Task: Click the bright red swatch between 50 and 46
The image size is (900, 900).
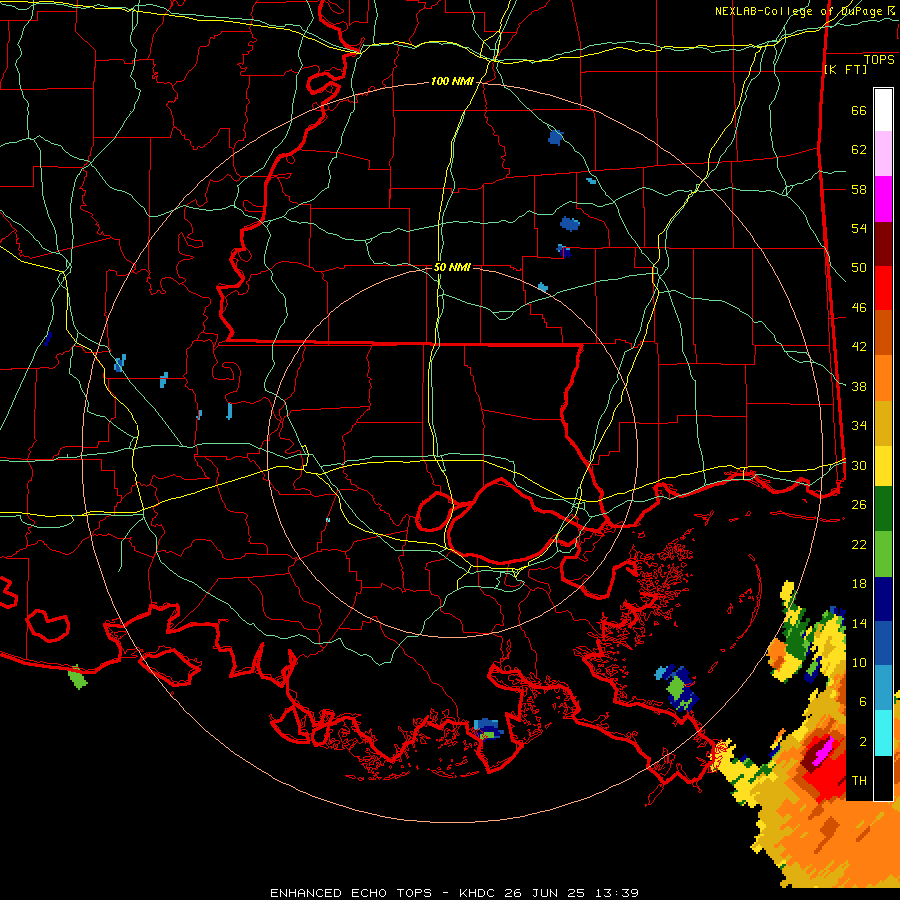Action: tap(883, 288)
